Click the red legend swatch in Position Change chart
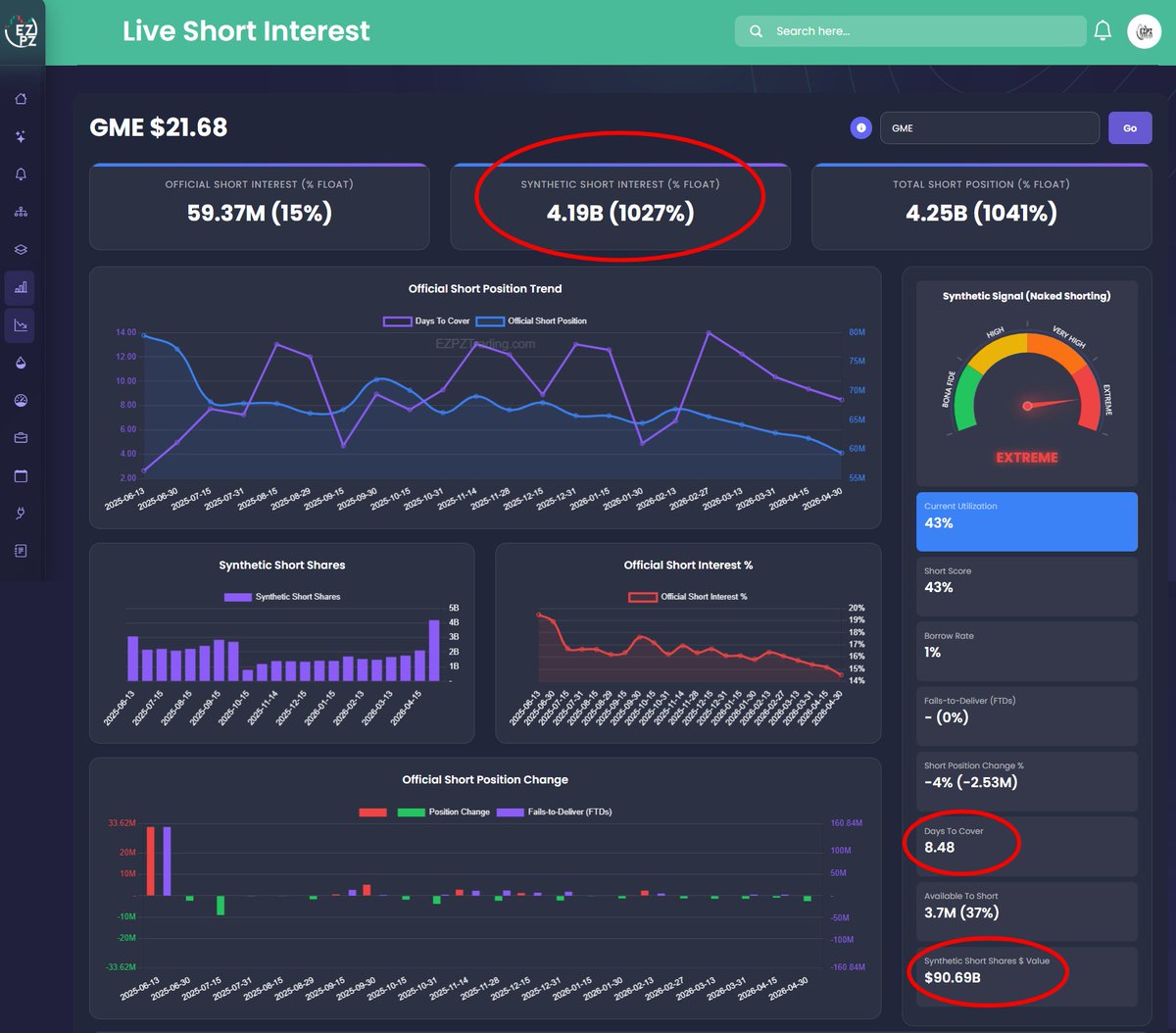This screenshot has height=1033, width=1176. click(x=372, y=812)
